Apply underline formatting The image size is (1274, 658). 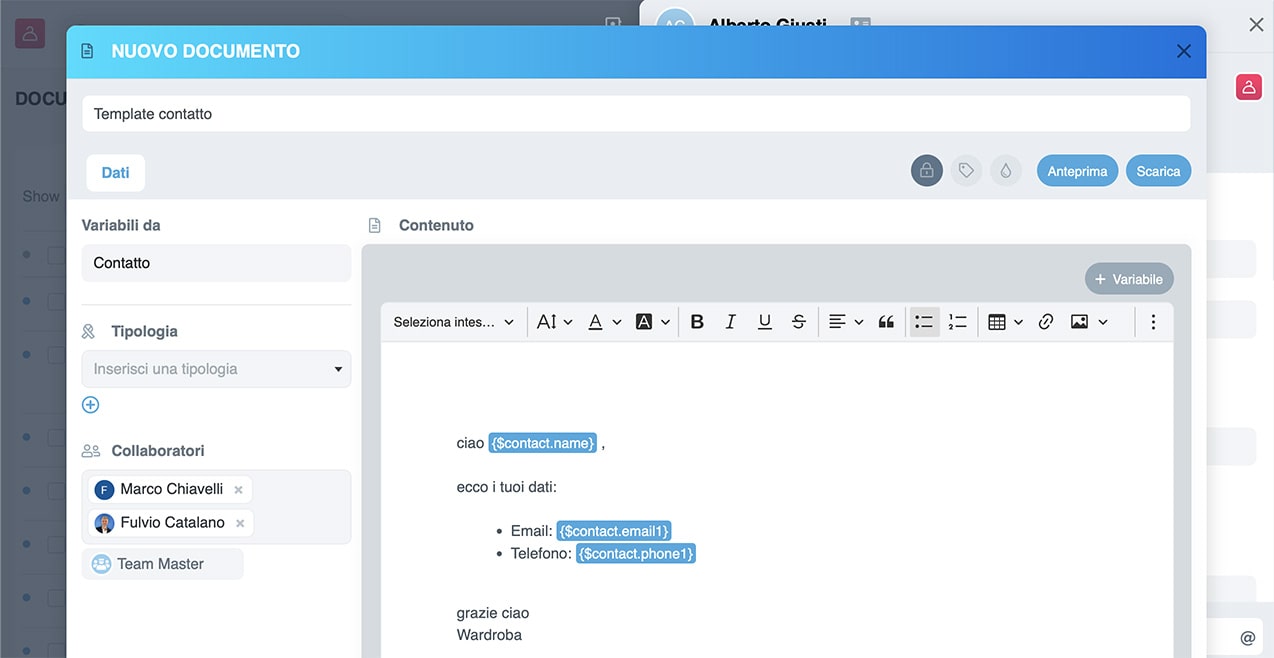765,322
